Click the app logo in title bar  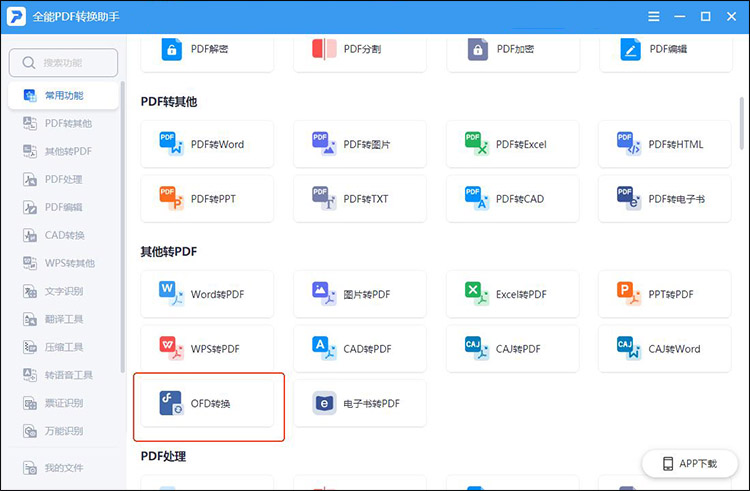pos(16,16)
